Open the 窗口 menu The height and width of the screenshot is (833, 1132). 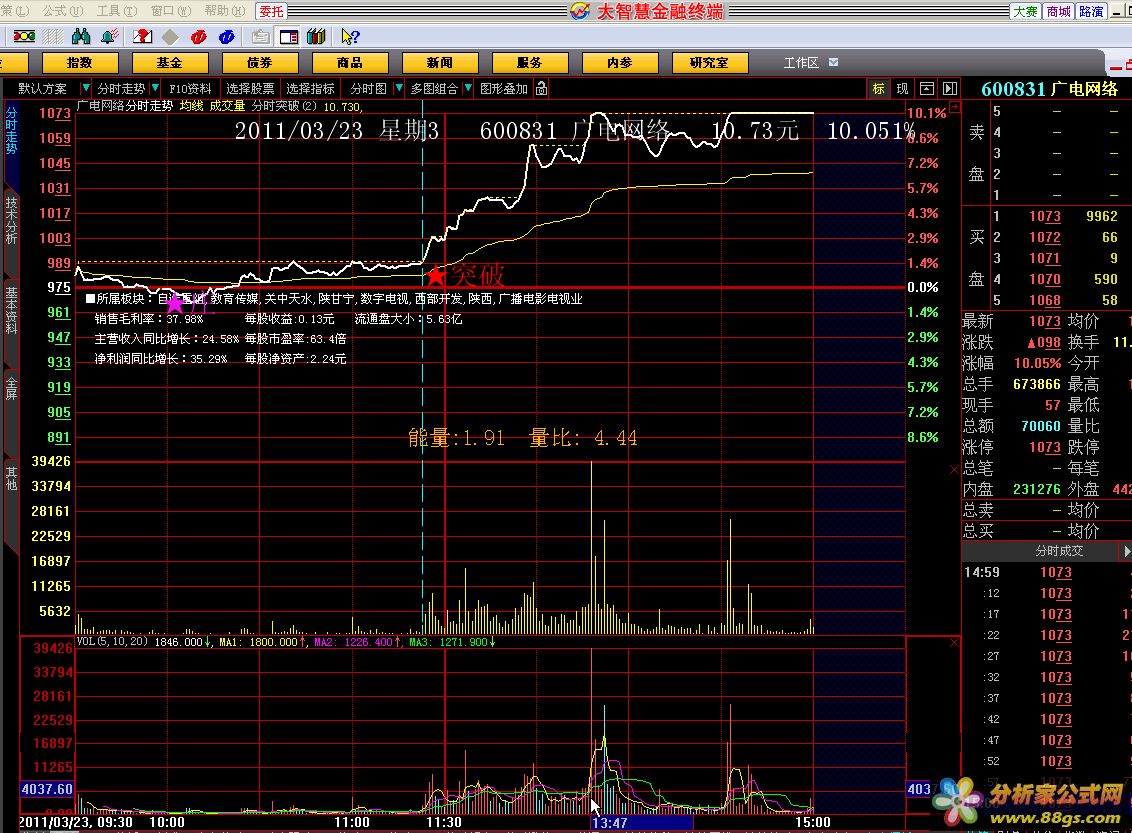(x=171, y=11)
